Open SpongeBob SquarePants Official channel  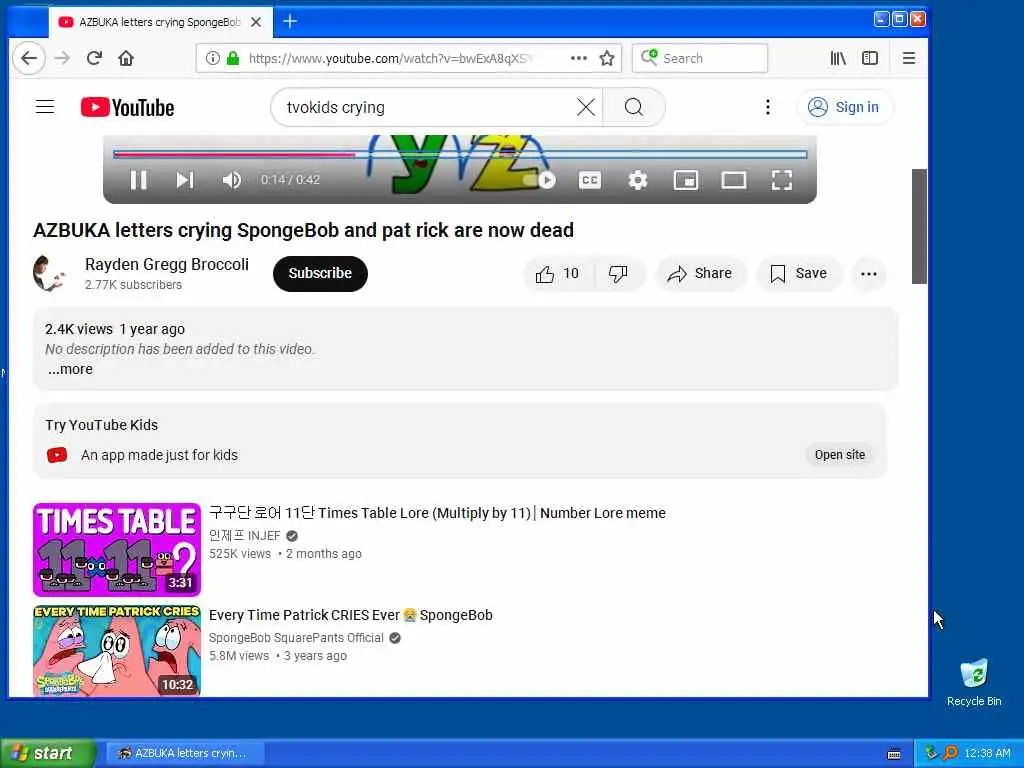[296, 637]
